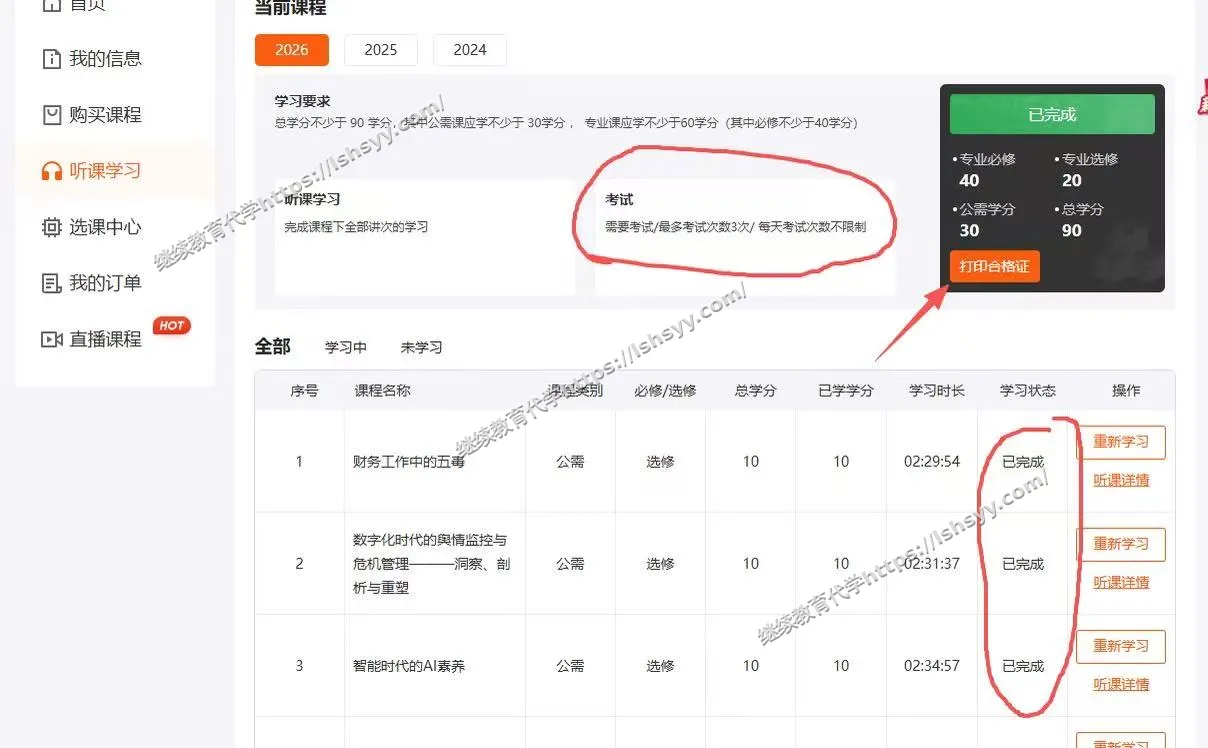Click 打印合格证 button
The height and width of the screenshot is (748, 1208).
point(995,267)
